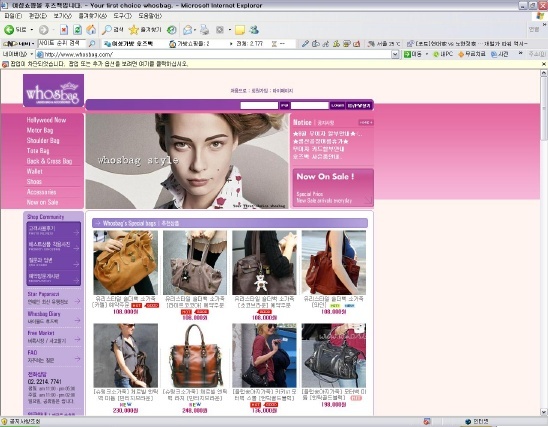
Task: Open the 도구(T) menu
Action: pyautogui.click(x=123, y=16)
